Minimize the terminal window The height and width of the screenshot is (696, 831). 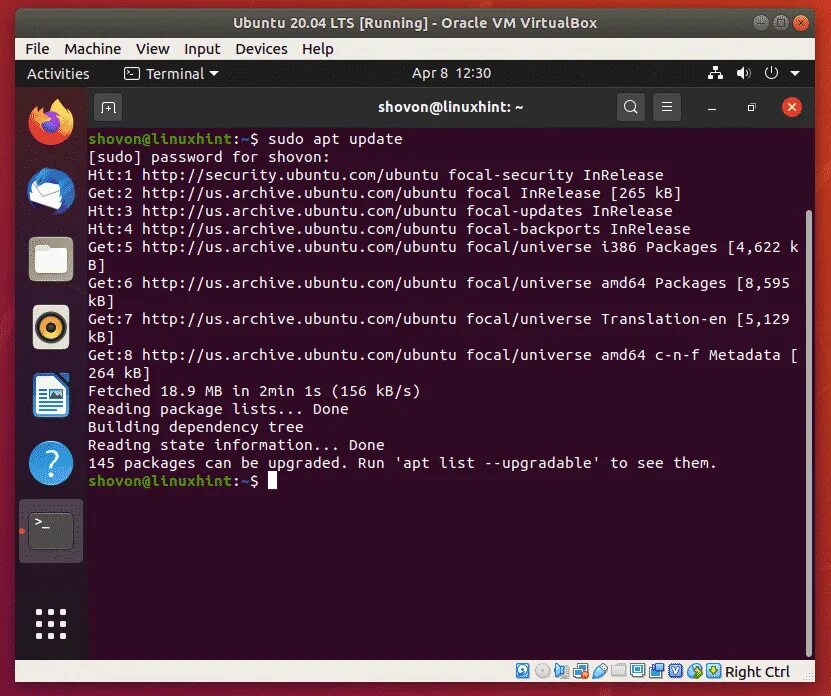click(x=712, y=108)
